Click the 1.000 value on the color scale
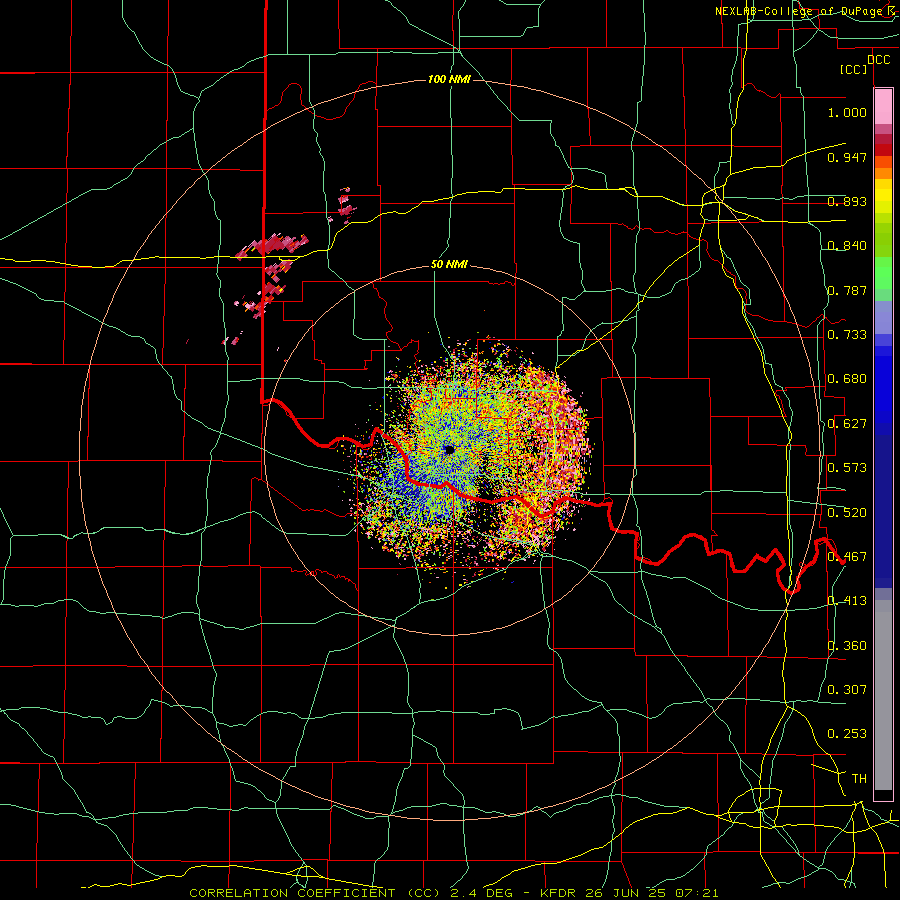Viewport: 900px width, 900px height. click(x=847, y=112)
